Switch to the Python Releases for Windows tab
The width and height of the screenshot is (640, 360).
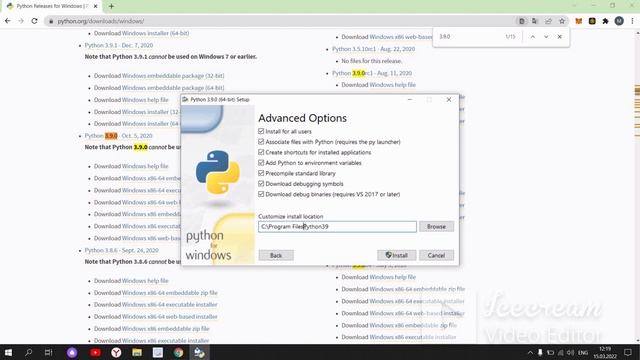[x=52, y=6]
